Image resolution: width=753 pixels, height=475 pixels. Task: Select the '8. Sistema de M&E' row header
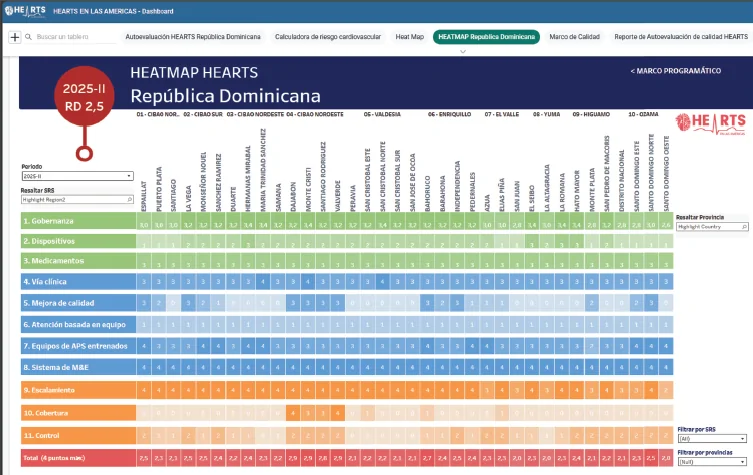[79, 367]
